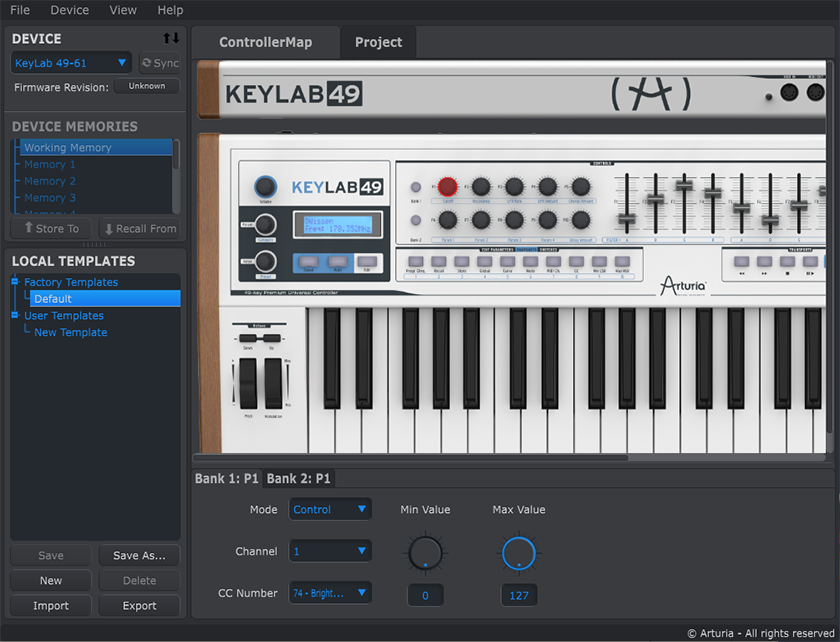Turn the Cutoff knob on the keyboard panel
Viewport: 840px width, 642px height.
point(448,187)
